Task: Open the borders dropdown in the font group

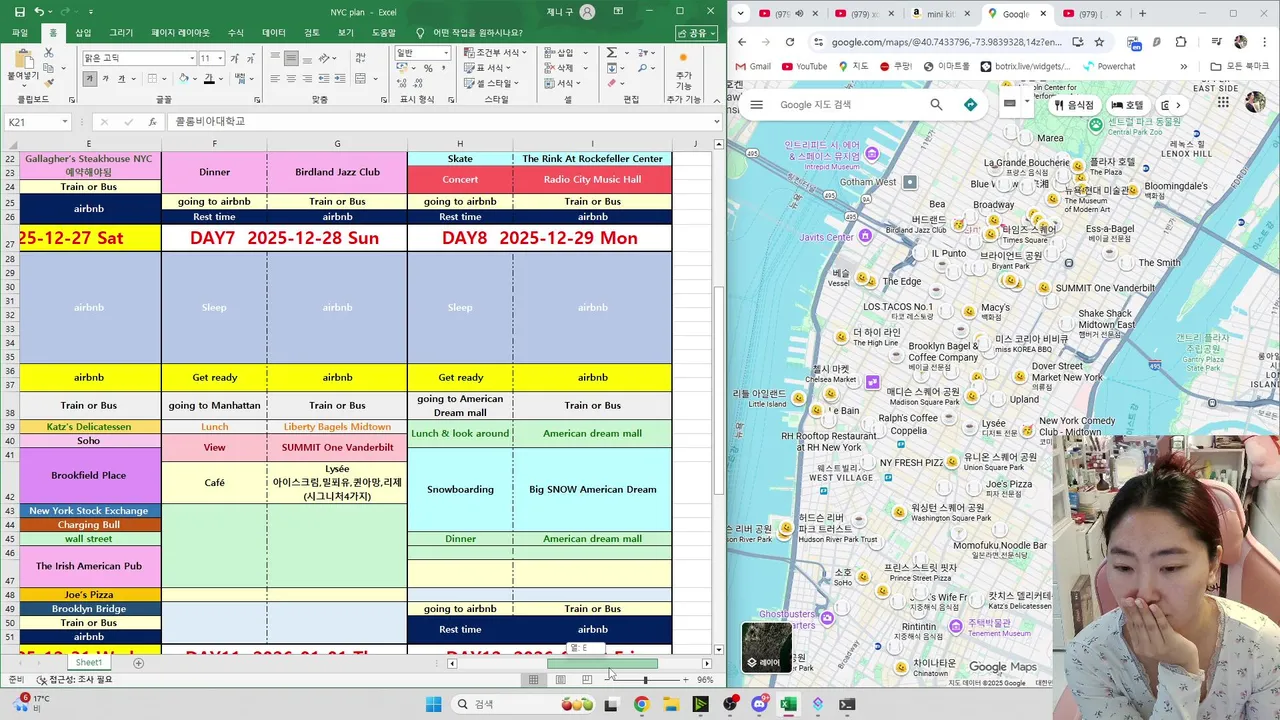Action: pos(166,78)
